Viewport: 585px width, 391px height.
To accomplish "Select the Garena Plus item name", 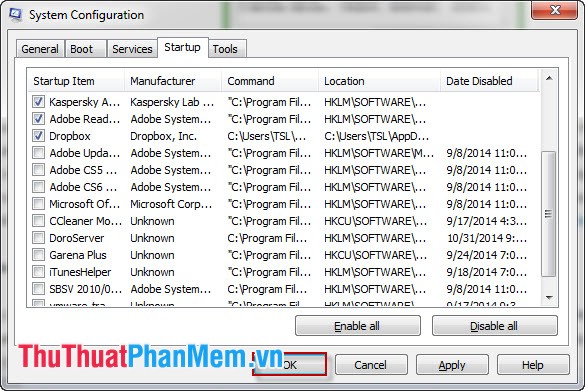I will tap(78, 255).
